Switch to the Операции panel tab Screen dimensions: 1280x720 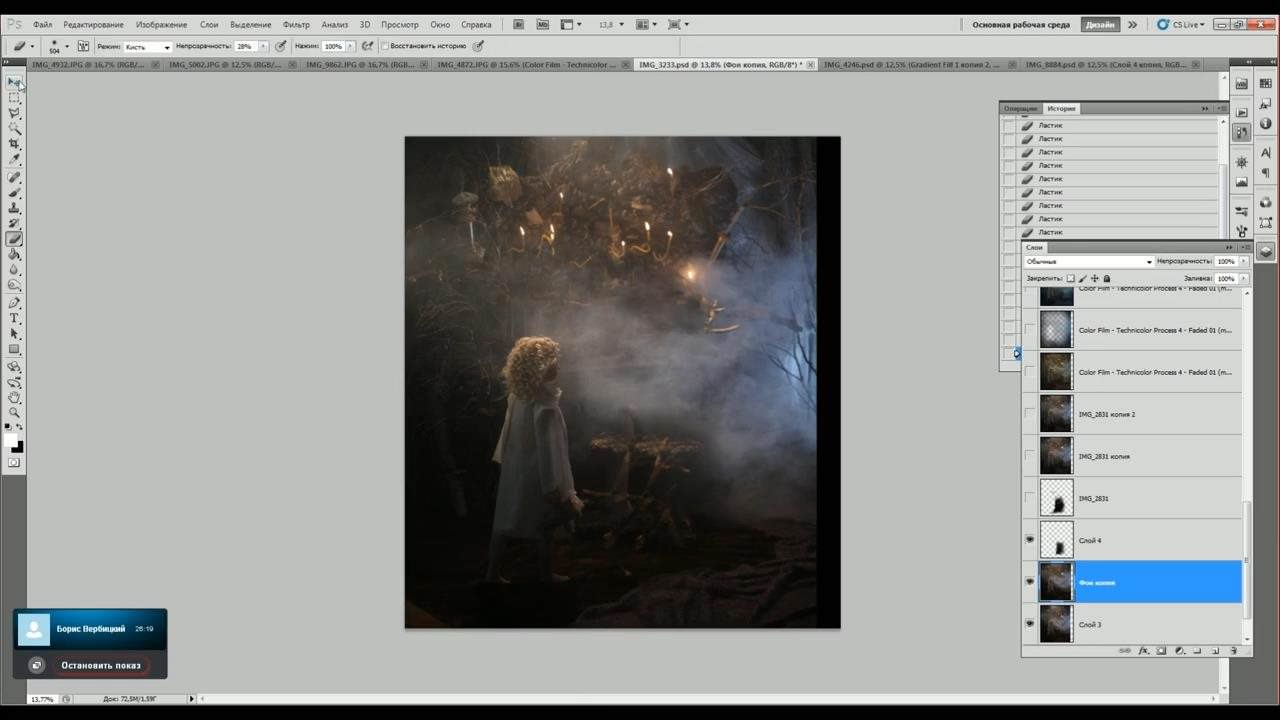click(x=1021, y=108)
